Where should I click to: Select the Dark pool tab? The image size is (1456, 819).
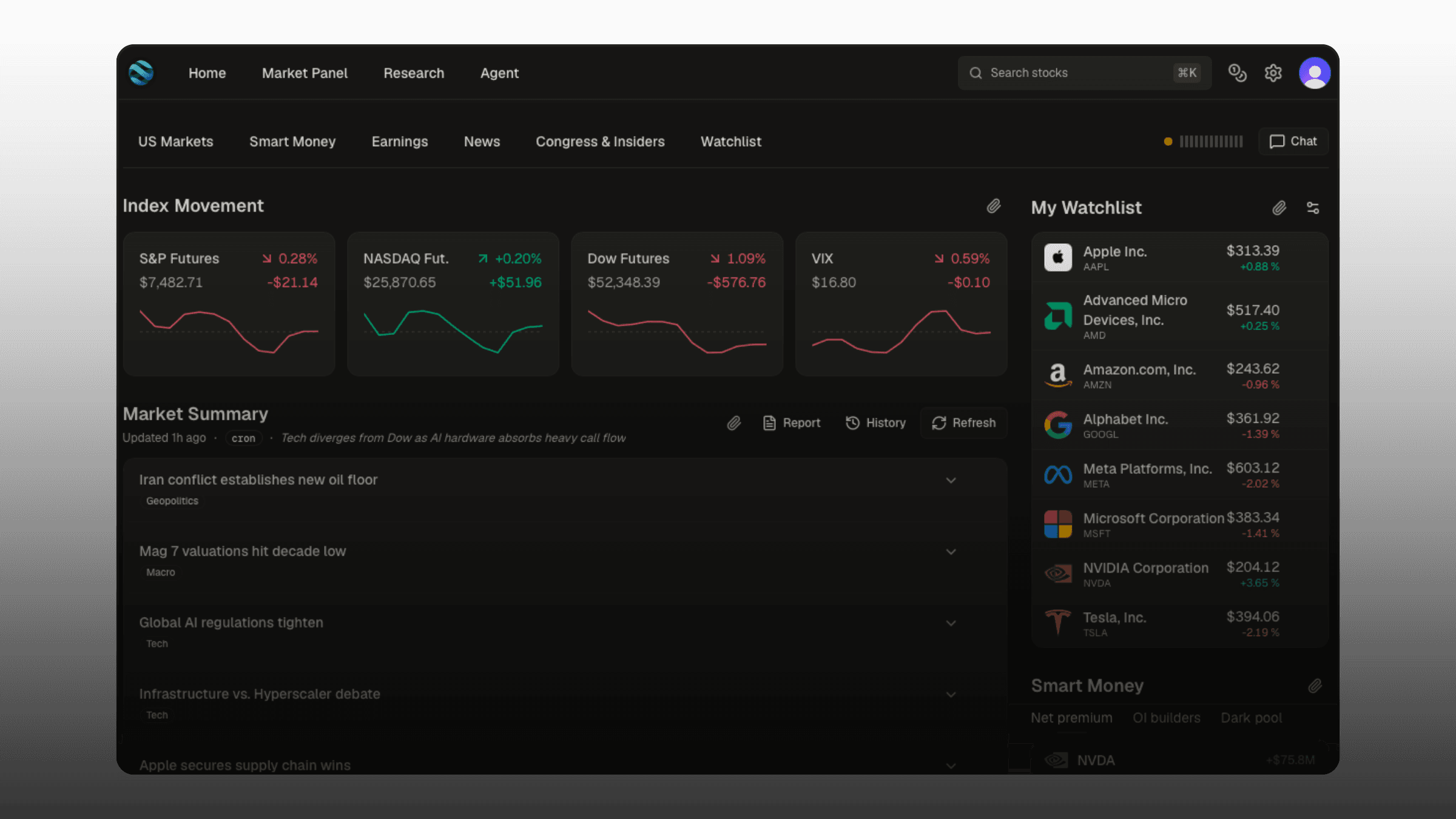pos(1251,718)
